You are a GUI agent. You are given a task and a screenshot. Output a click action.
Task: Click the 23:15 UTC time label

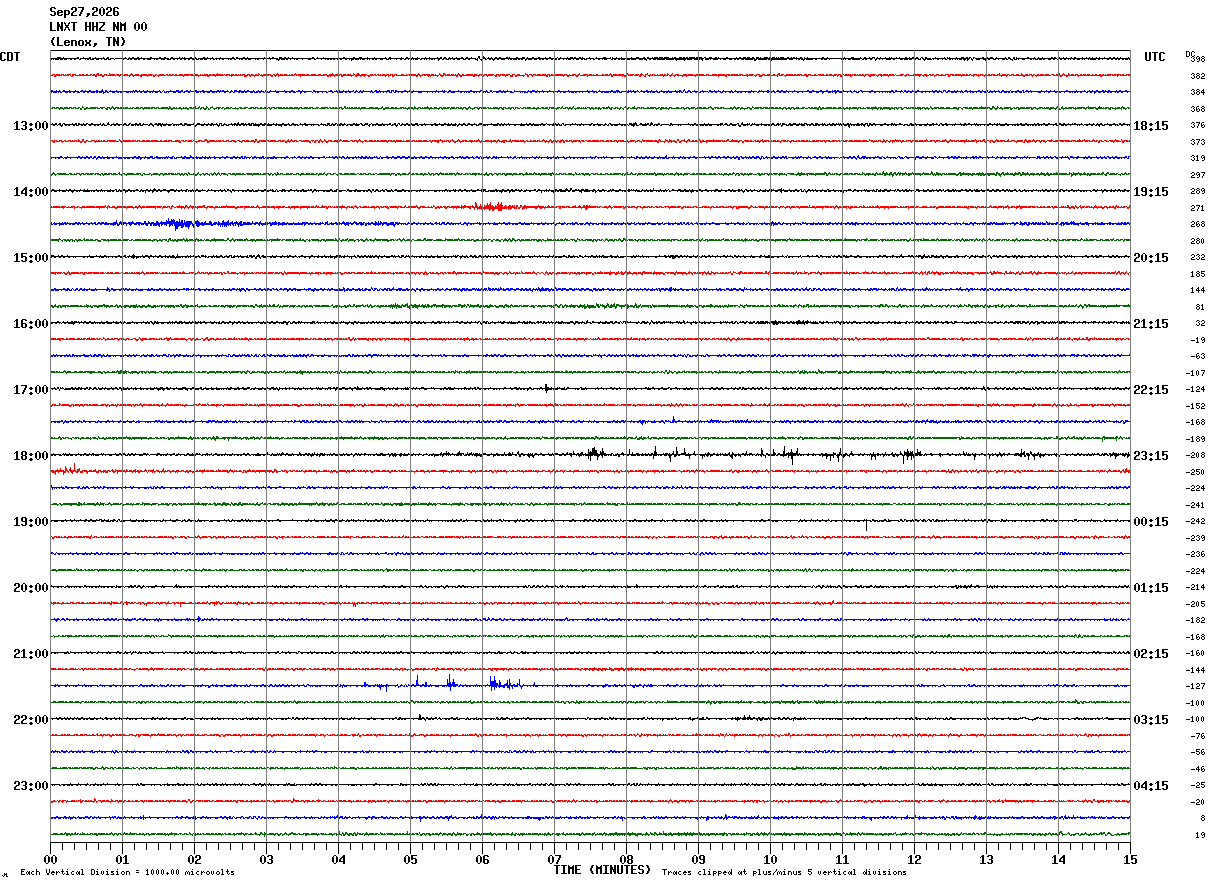(x=1151, y=456)
